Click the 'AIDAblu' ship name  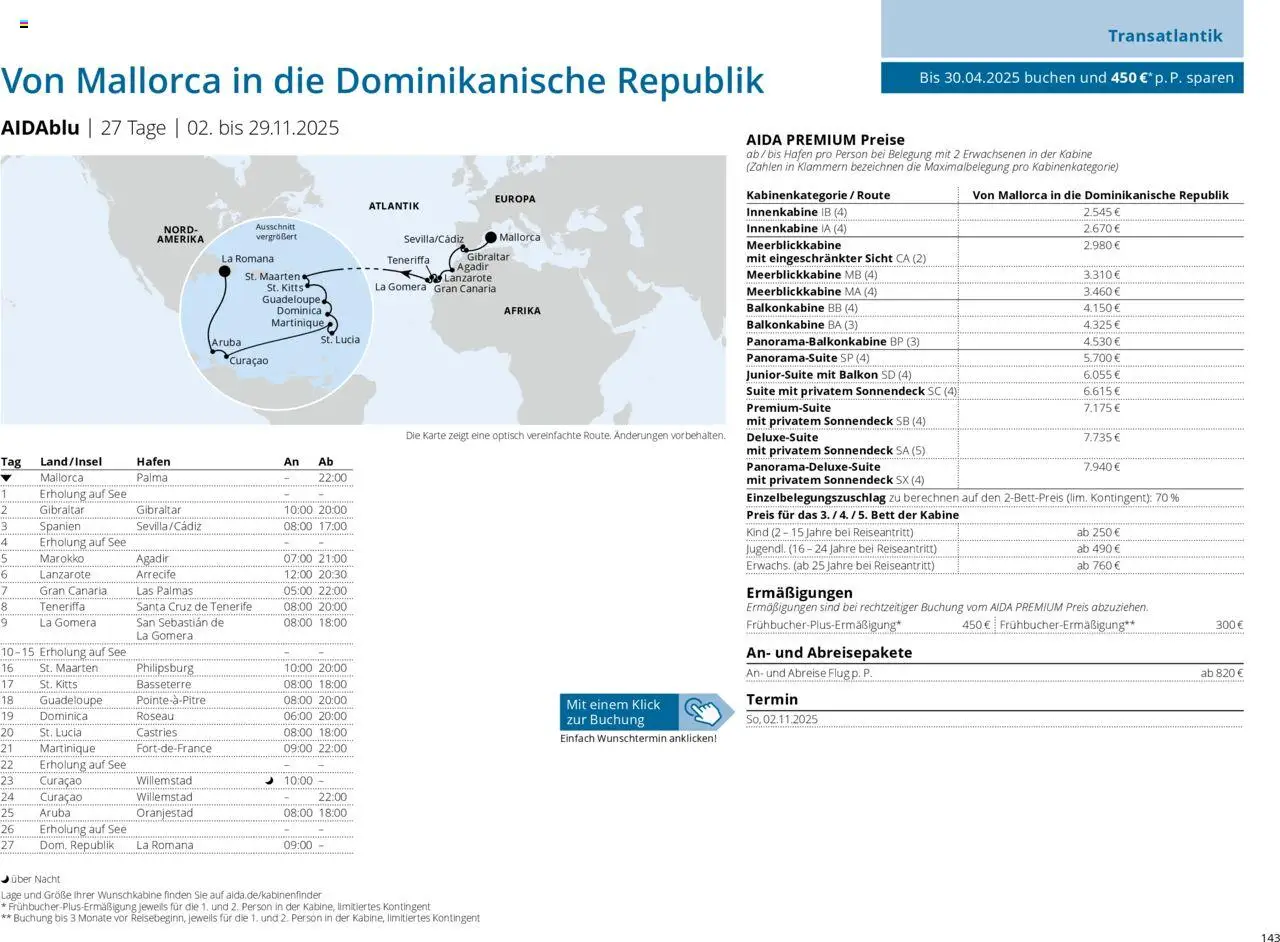40,128
